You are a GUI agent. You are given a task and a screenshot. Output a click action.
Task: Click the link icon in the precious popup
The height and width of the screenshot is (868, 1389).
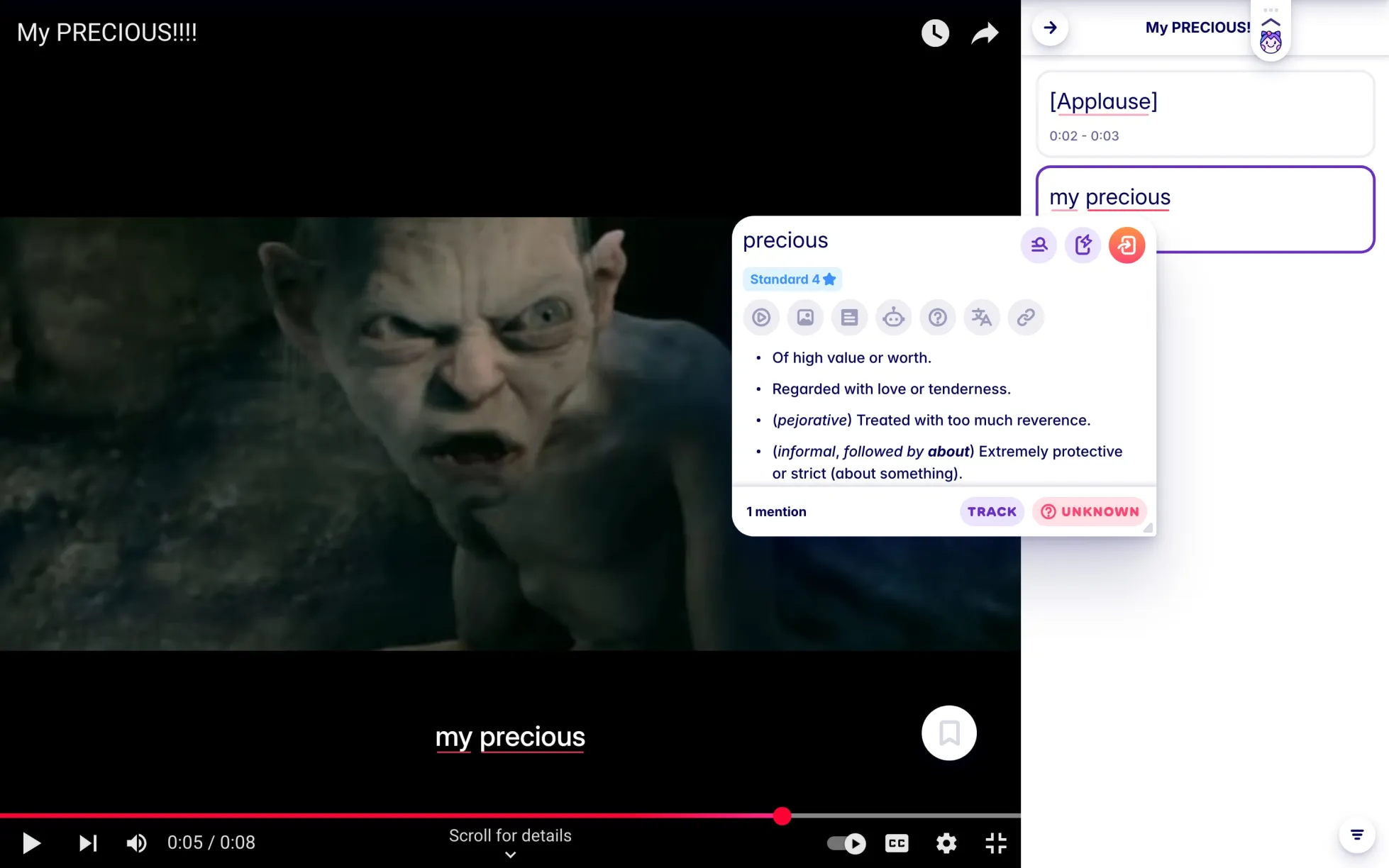(1026, 317)
